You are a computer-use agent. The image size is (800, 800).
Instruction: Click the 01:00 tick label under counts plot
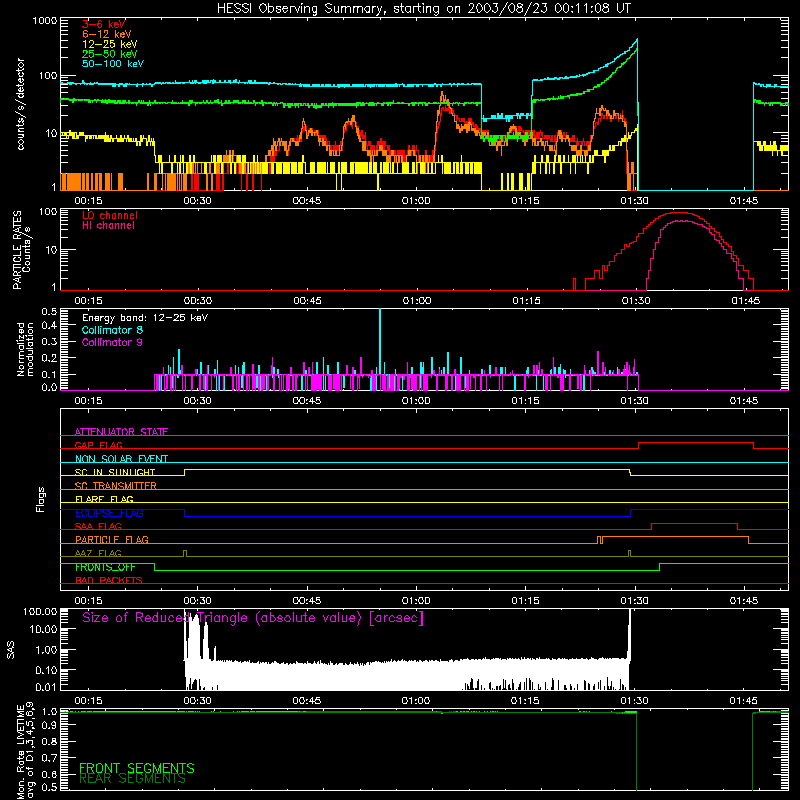coord(416,201)
